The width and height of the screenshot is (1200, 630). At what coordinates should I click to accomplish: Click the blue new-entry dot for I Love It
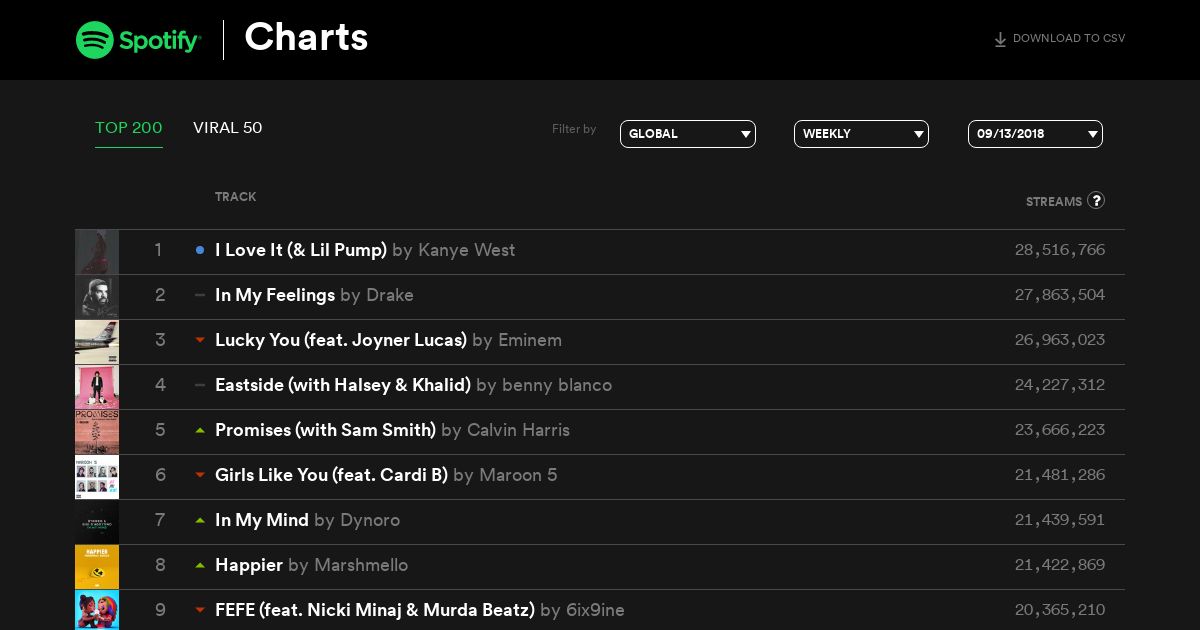tap(200, 250)
